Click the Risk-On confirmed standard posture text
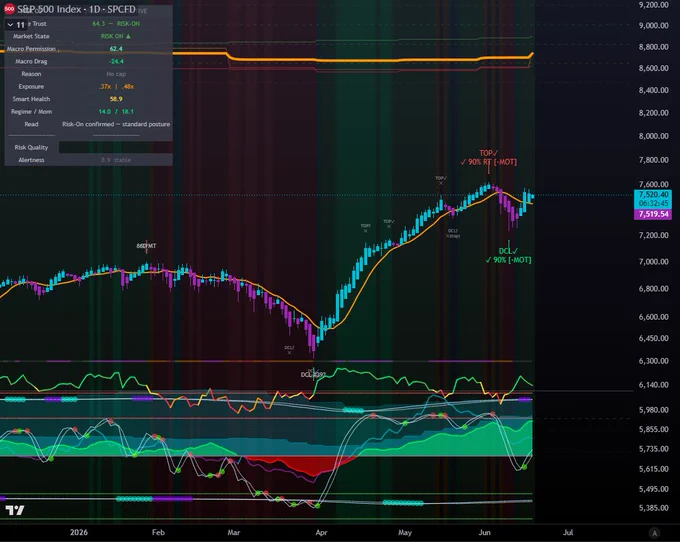680x542 pixels. coord(116,124)
